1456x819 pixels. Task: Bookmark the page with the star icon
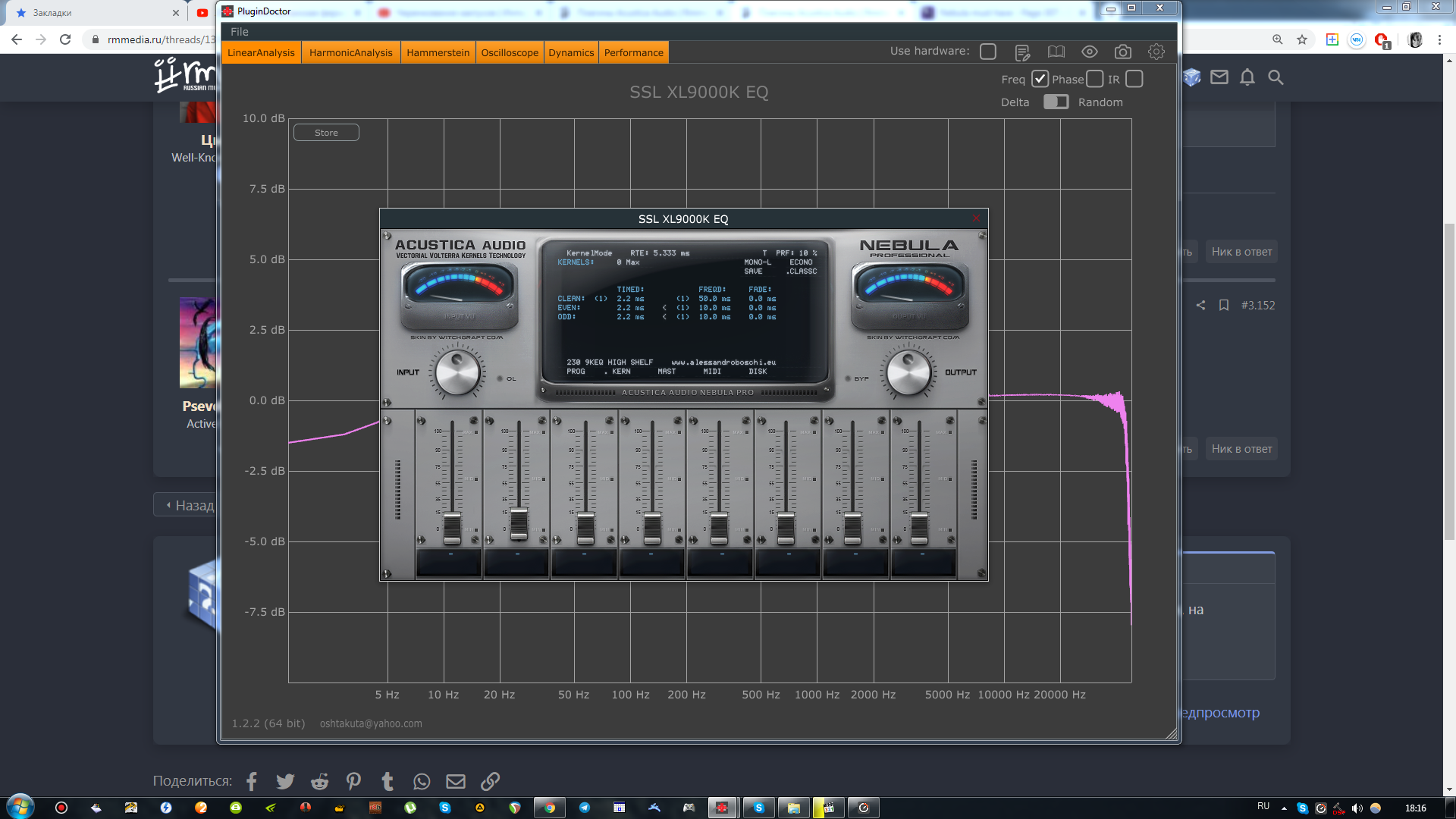pyautogui.click(x=1302, y=39)
